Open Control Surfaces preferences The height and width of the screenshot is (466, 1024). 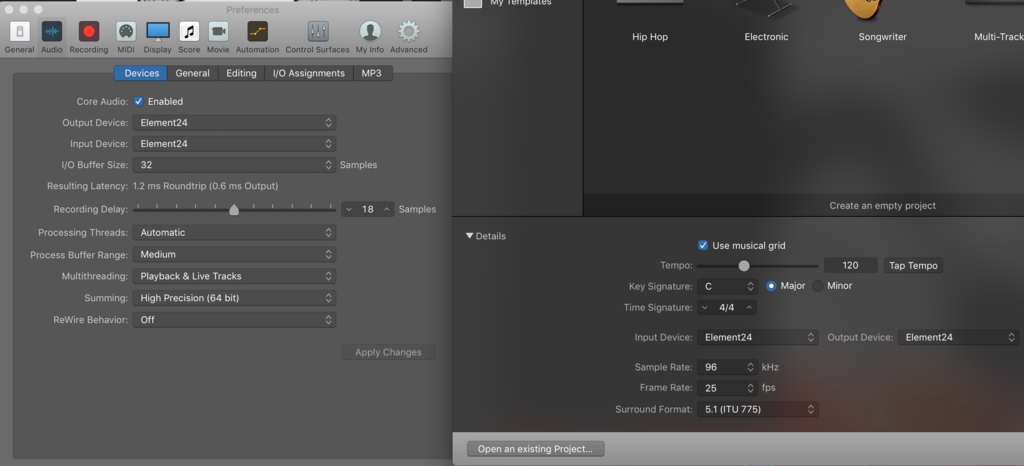pos(317,33)
